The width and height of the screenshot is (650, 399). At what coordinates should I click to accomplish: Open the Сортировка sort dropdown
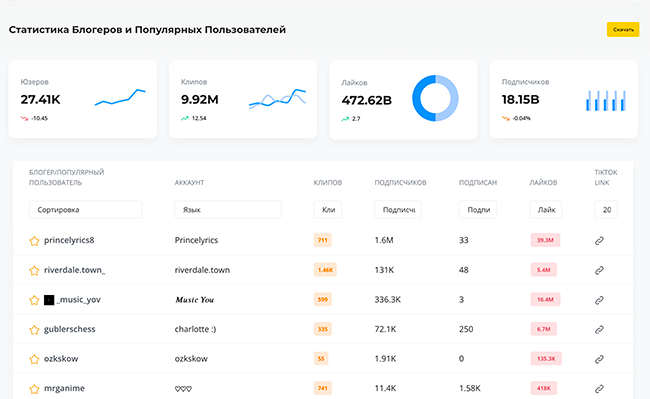86,210
